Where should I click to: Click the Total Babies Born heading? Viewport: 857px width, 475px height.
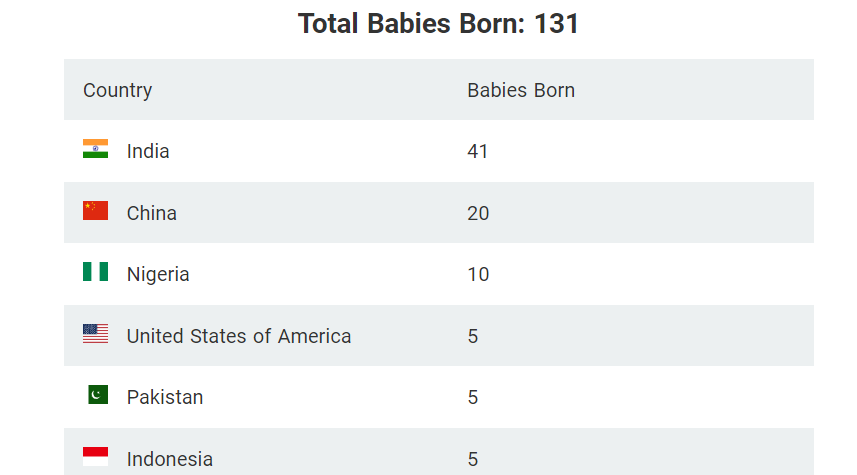tap(438, 24)
